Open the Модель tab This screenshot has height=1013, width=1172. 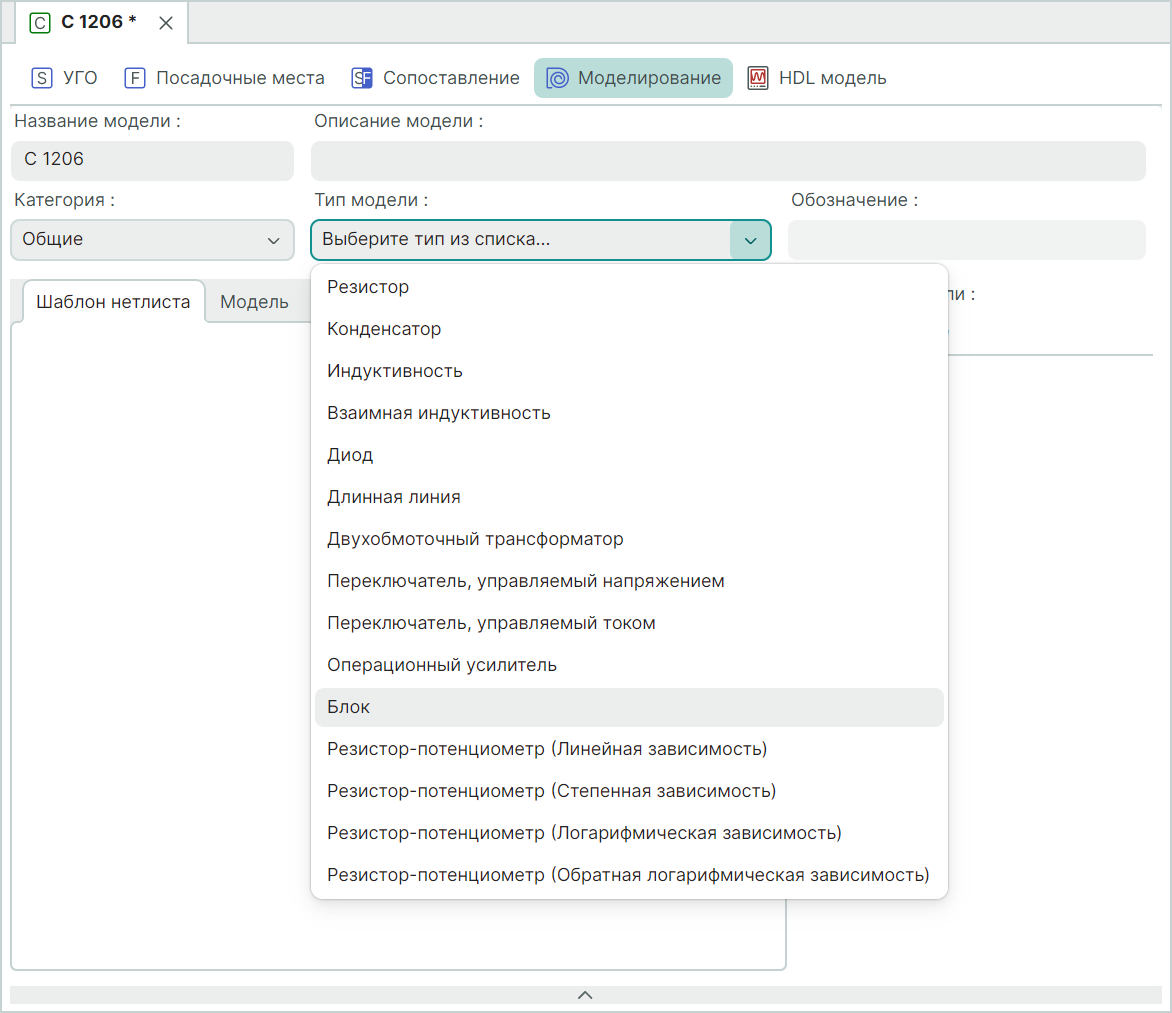(x=254, y=302)
